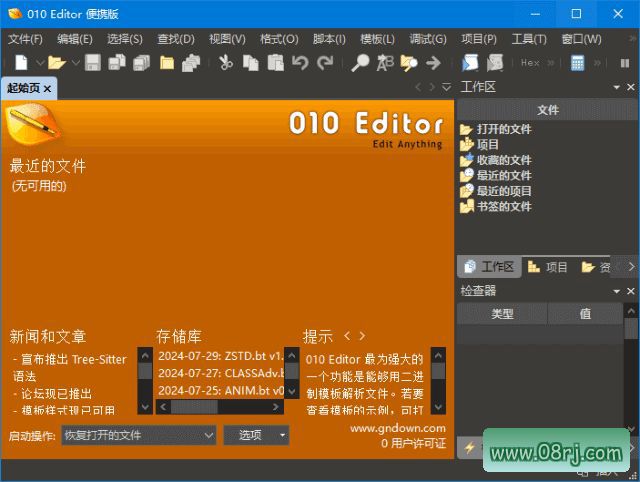Open the 工具(T) menu
640x482 pixels.
[529, 39]
